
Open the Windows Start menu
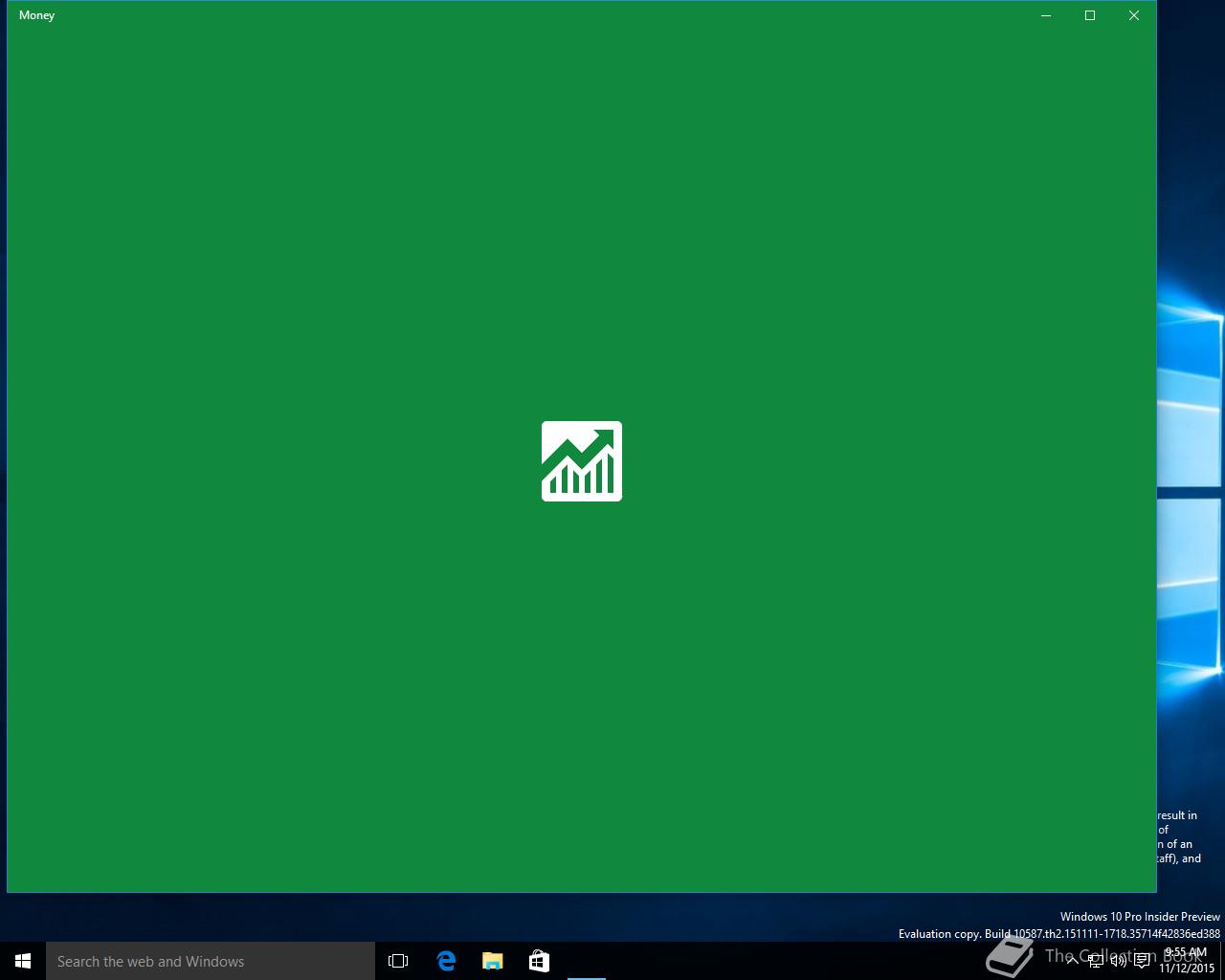23,961
